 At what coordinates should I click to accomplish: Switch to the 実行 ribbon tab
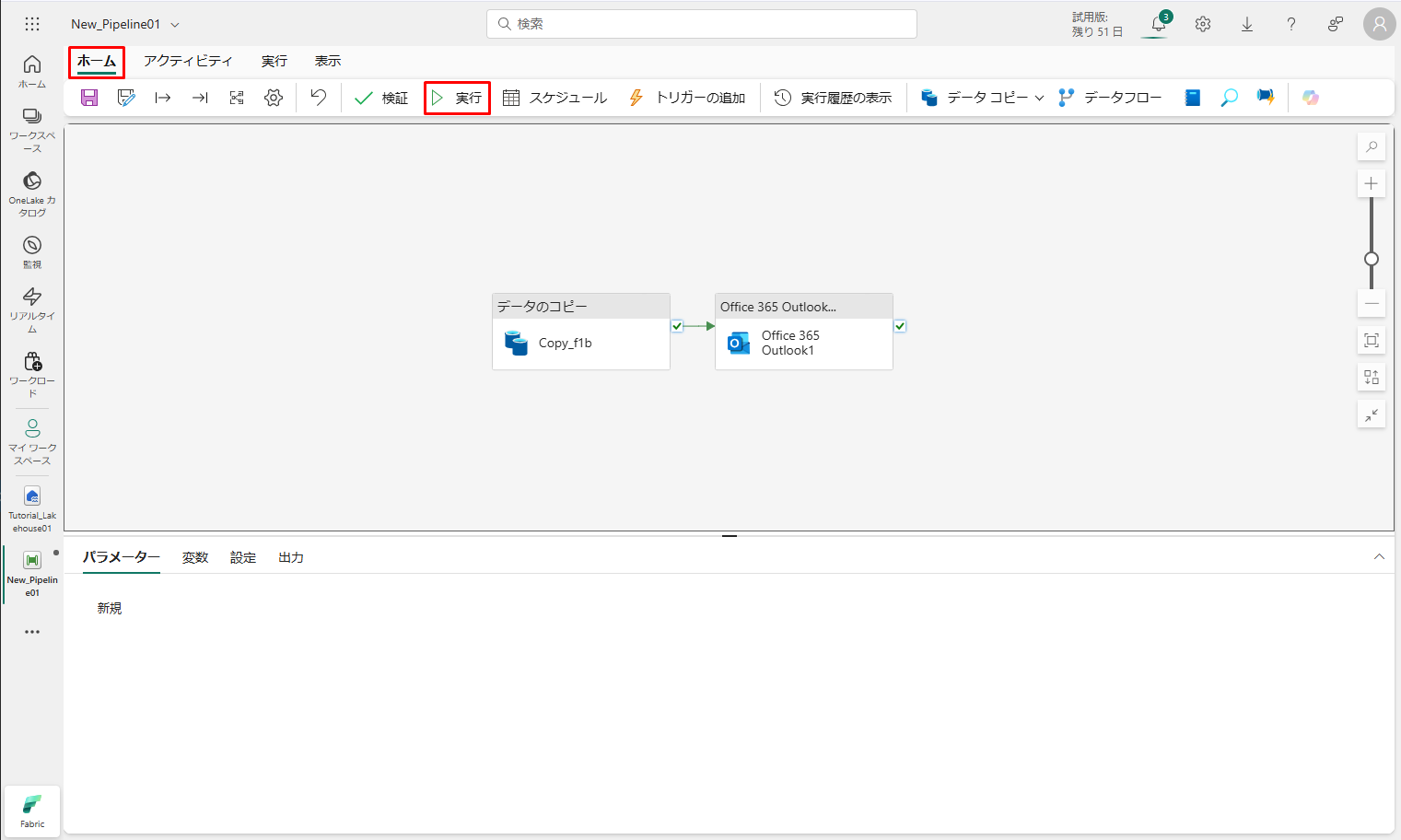pyautogui.click(x=274, y=61)
